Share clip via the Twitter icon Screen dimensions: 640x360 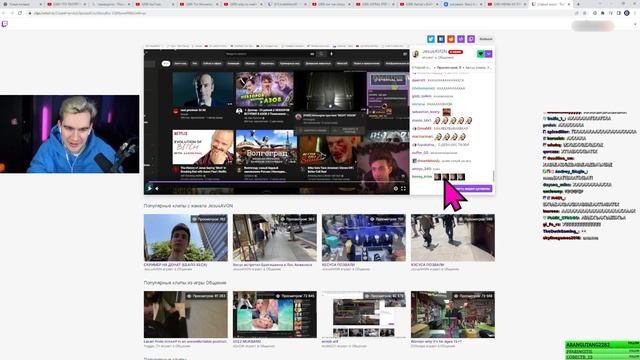coord(431,39)
